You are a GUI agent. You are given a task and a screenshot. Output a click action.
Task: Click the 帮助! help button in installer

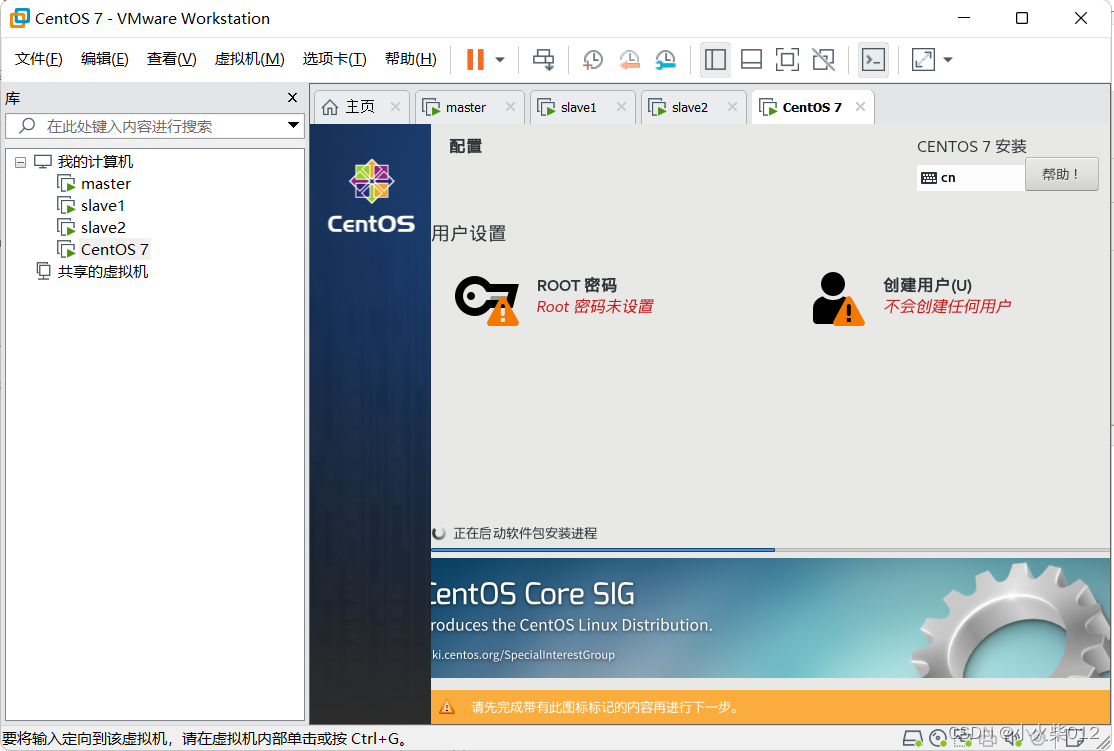1061,174
